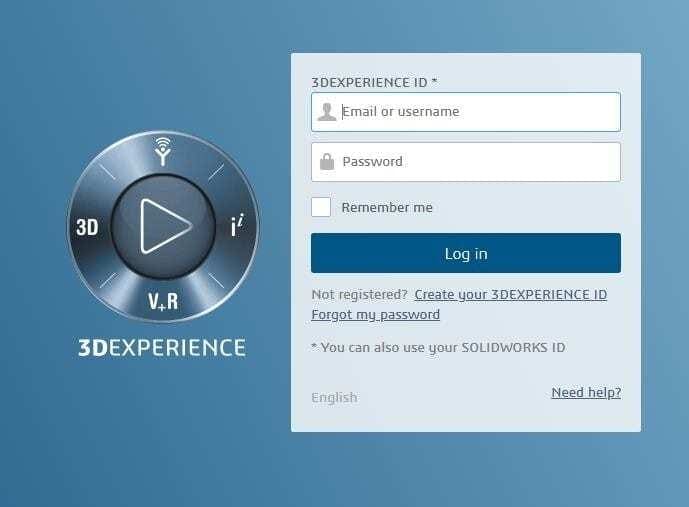689x507 pixels.
Task: Select the 3D quadrant of the compass
Action: pyautogui.click(x=87, y=227)
